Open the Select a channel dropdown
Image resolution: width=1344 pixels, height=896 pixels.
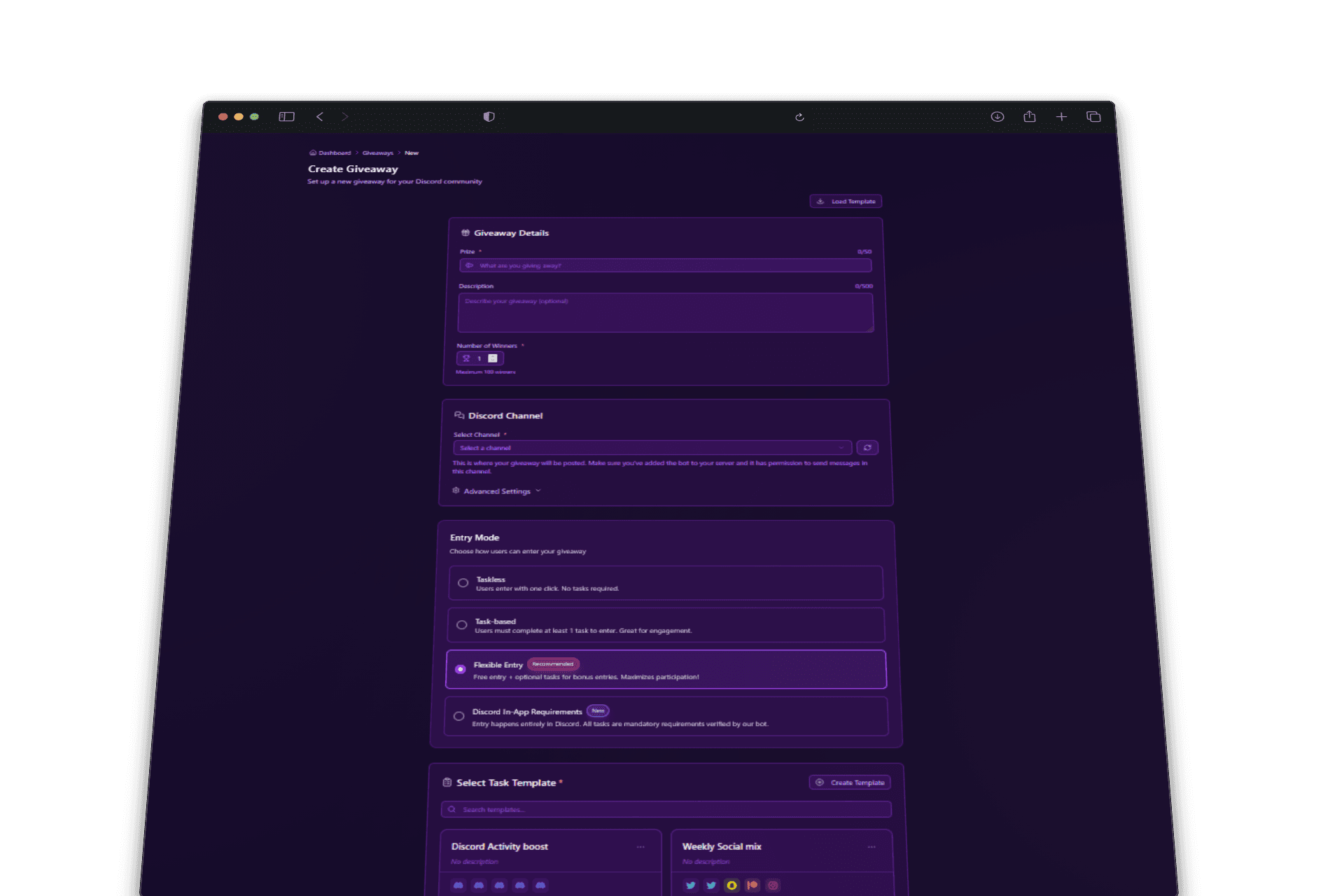point(651,448)
